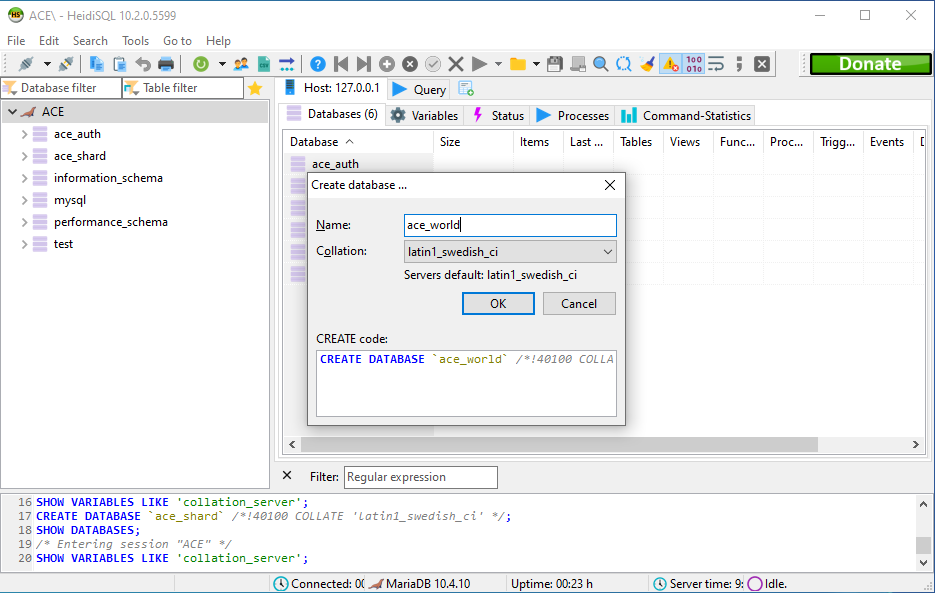Open the Search menu
The image size is (935, 593).
[90, 41]
